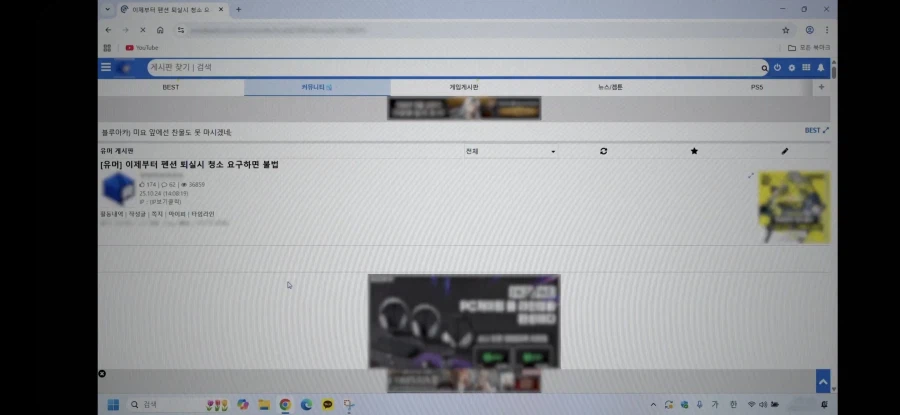The width and height of the screenshot is (900, 415).
Task: Click the magnifier search icon in board search
Action: pyautogui.click(x=764, y=68)
